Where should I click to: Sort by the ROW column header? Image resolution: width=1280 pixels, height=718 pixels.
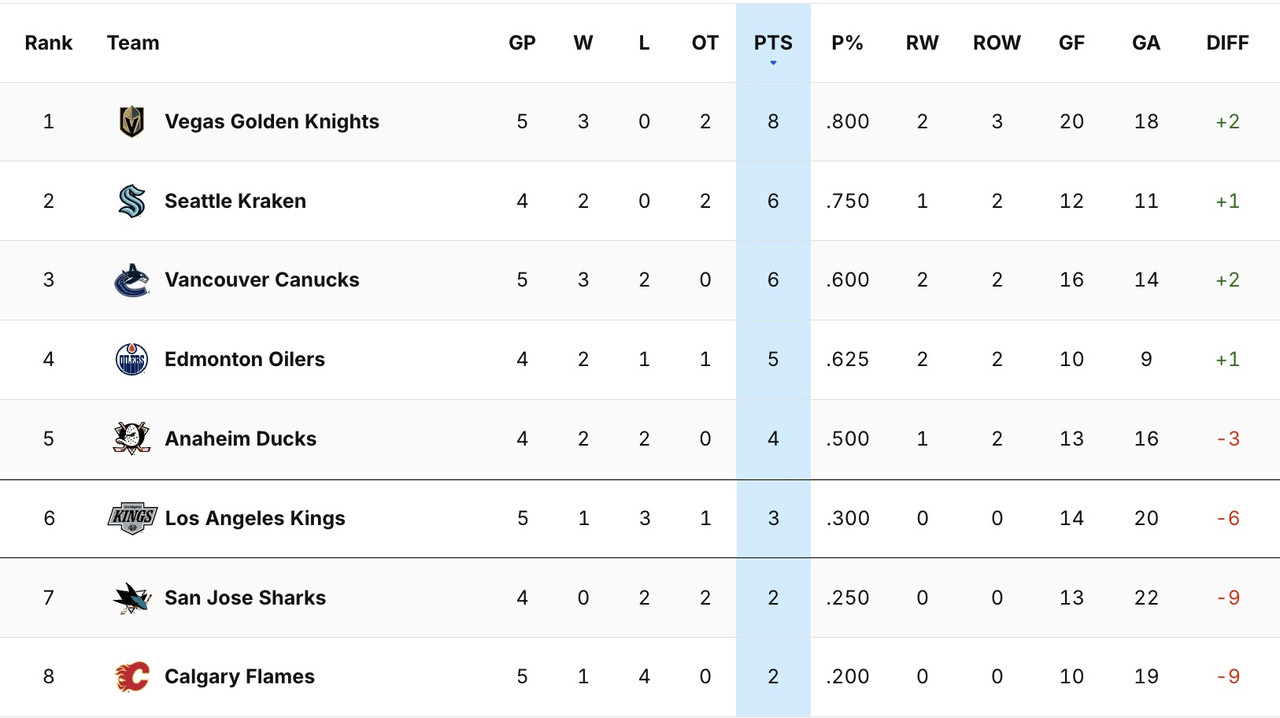(996, 43)
